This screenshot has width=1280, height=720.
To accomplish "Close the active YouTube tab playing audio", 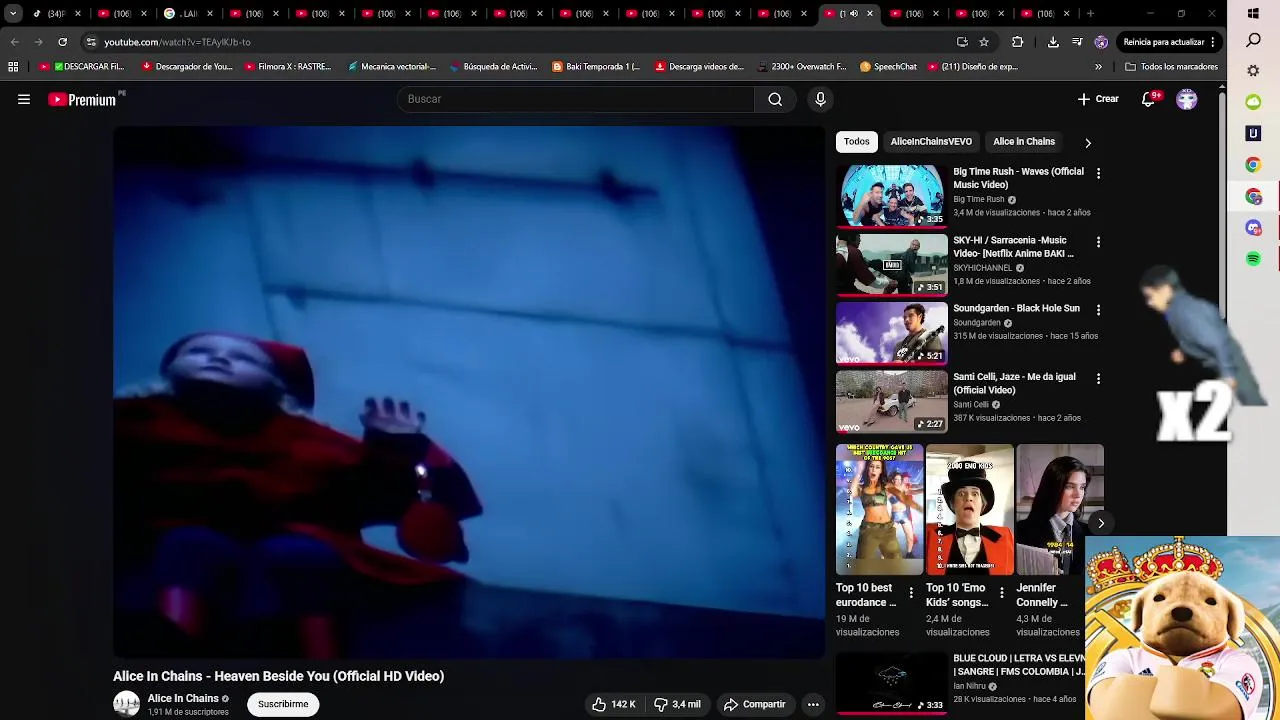I will click(870, 14).
